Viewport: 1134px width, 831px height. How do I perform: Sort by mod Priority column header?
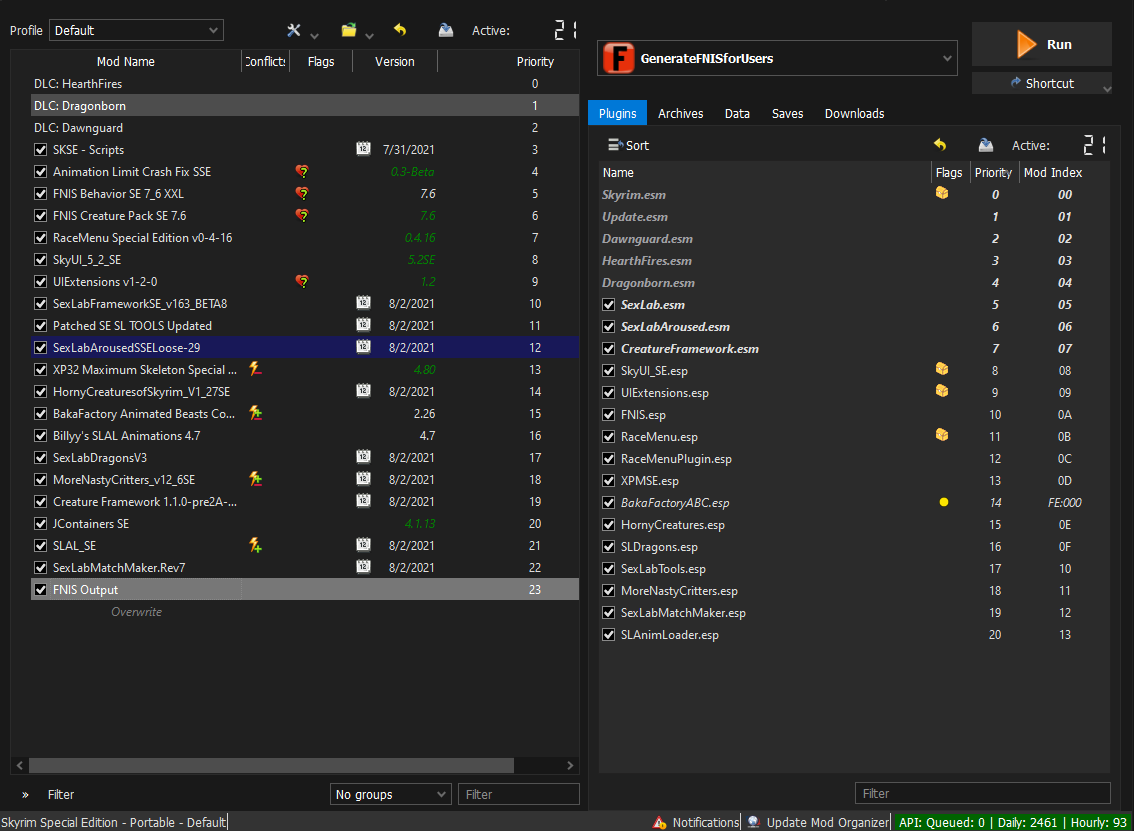click(x=535, y=61)
